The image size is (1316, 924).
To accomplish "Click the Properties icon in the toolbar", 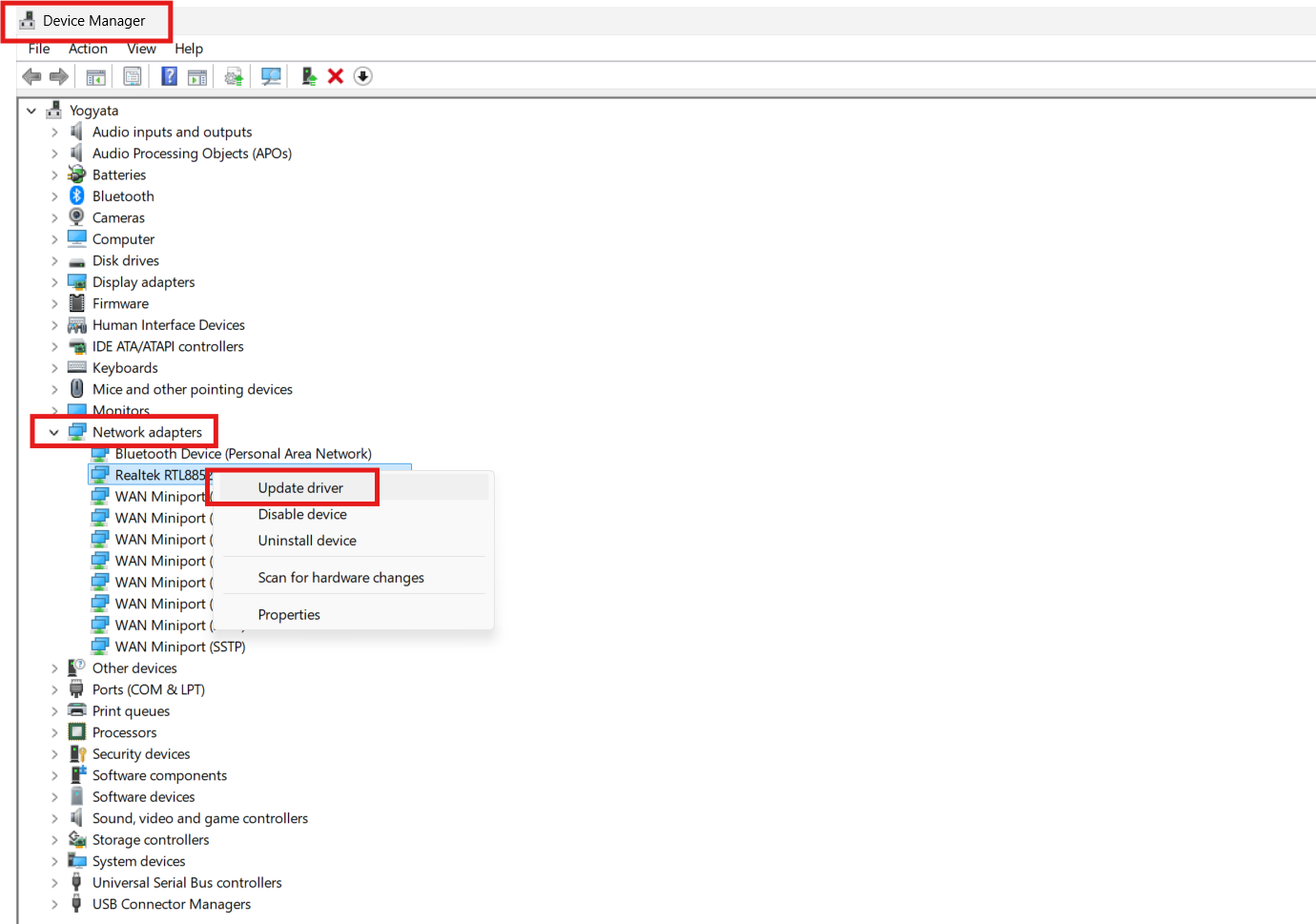I will pyautogui.click(x=133, y=75).
